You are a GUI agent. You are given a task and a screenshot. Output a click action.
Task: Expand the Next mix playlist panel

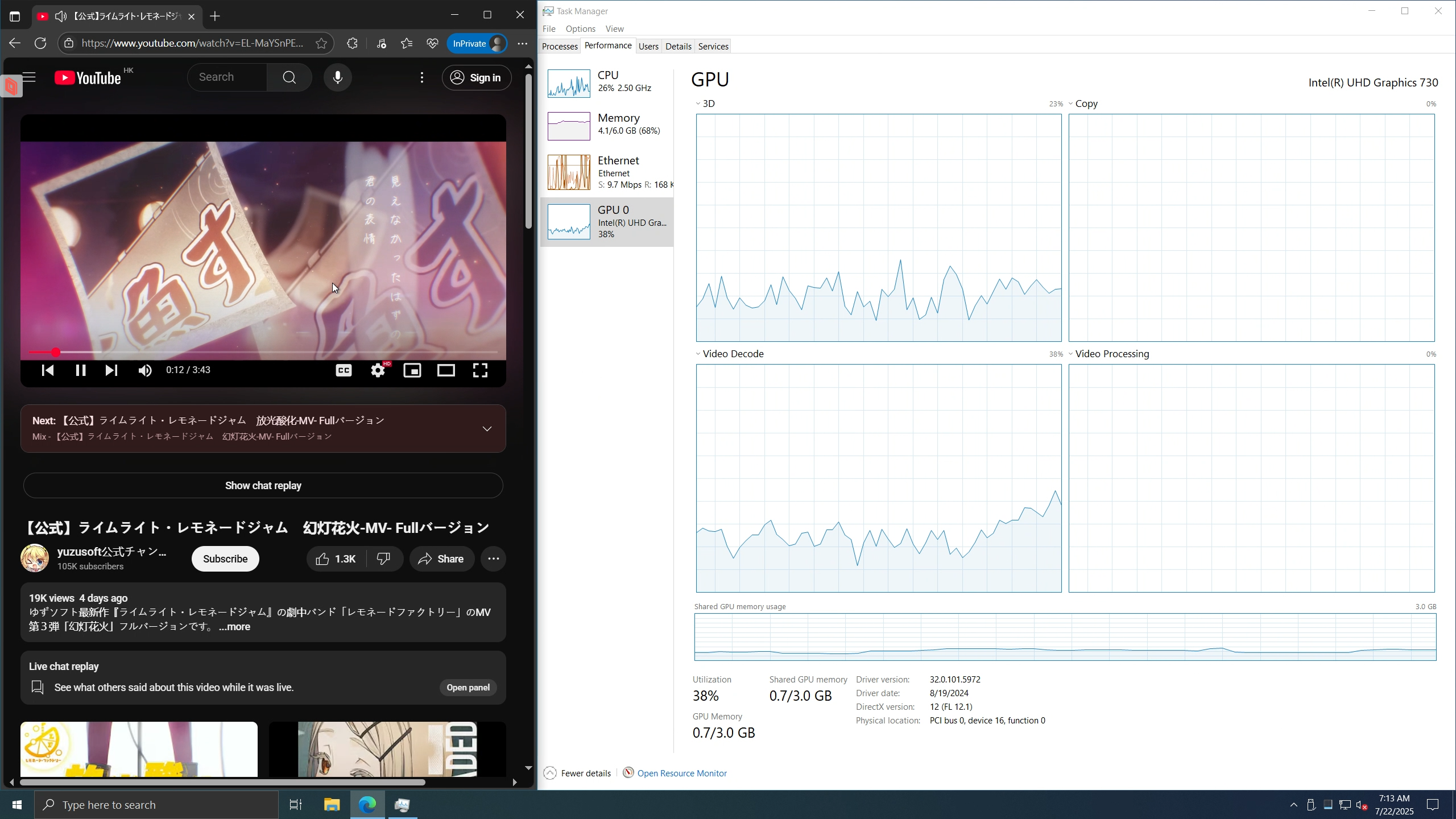[487, 428]
